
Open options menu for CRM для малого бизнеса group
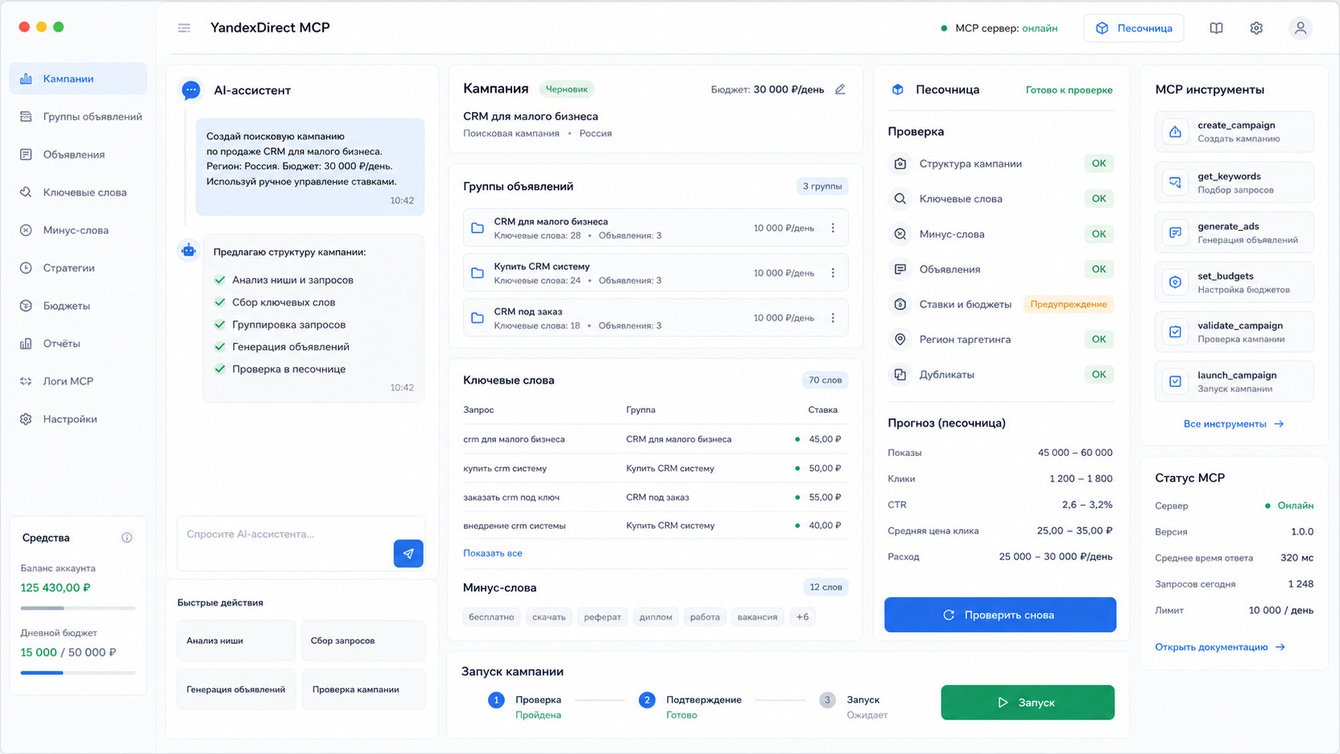tap(833, 228)
